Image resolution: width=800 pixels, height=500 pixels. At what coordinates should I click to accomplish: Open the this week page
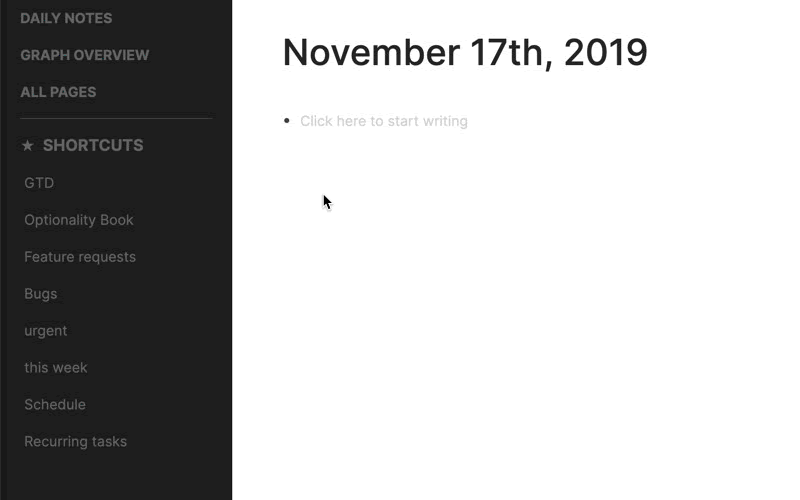click(x=56, y=368)
